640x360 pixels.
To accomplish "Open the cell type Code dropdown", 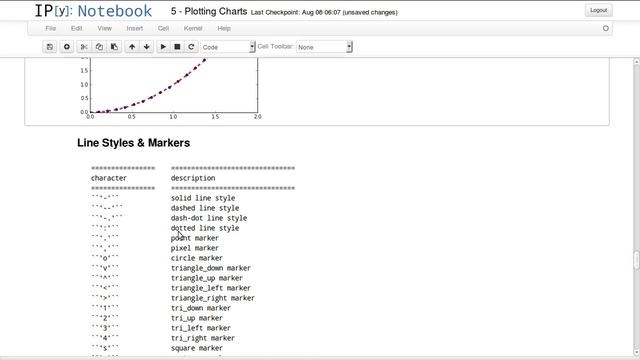I will 228,47.
